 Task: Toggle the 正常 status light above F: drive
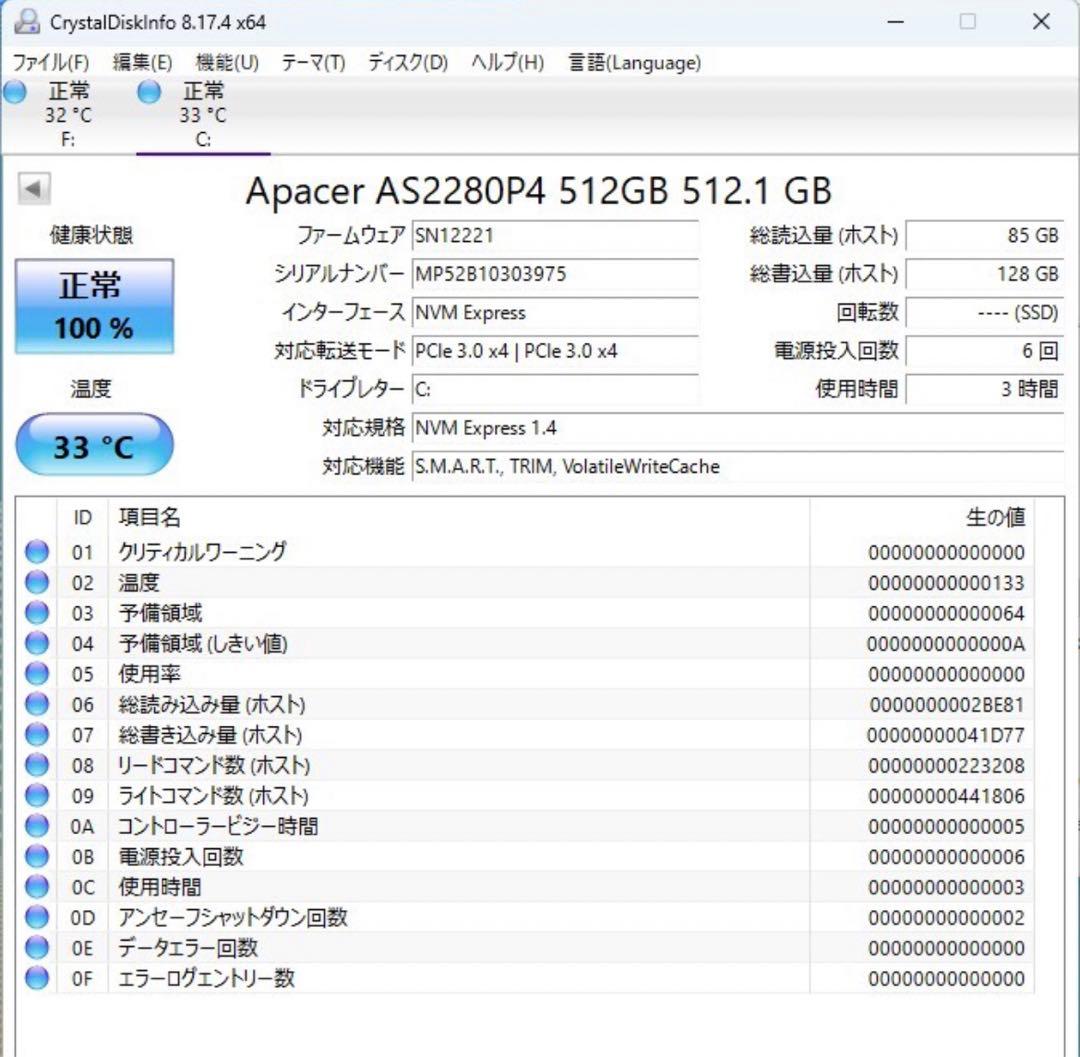14,91
